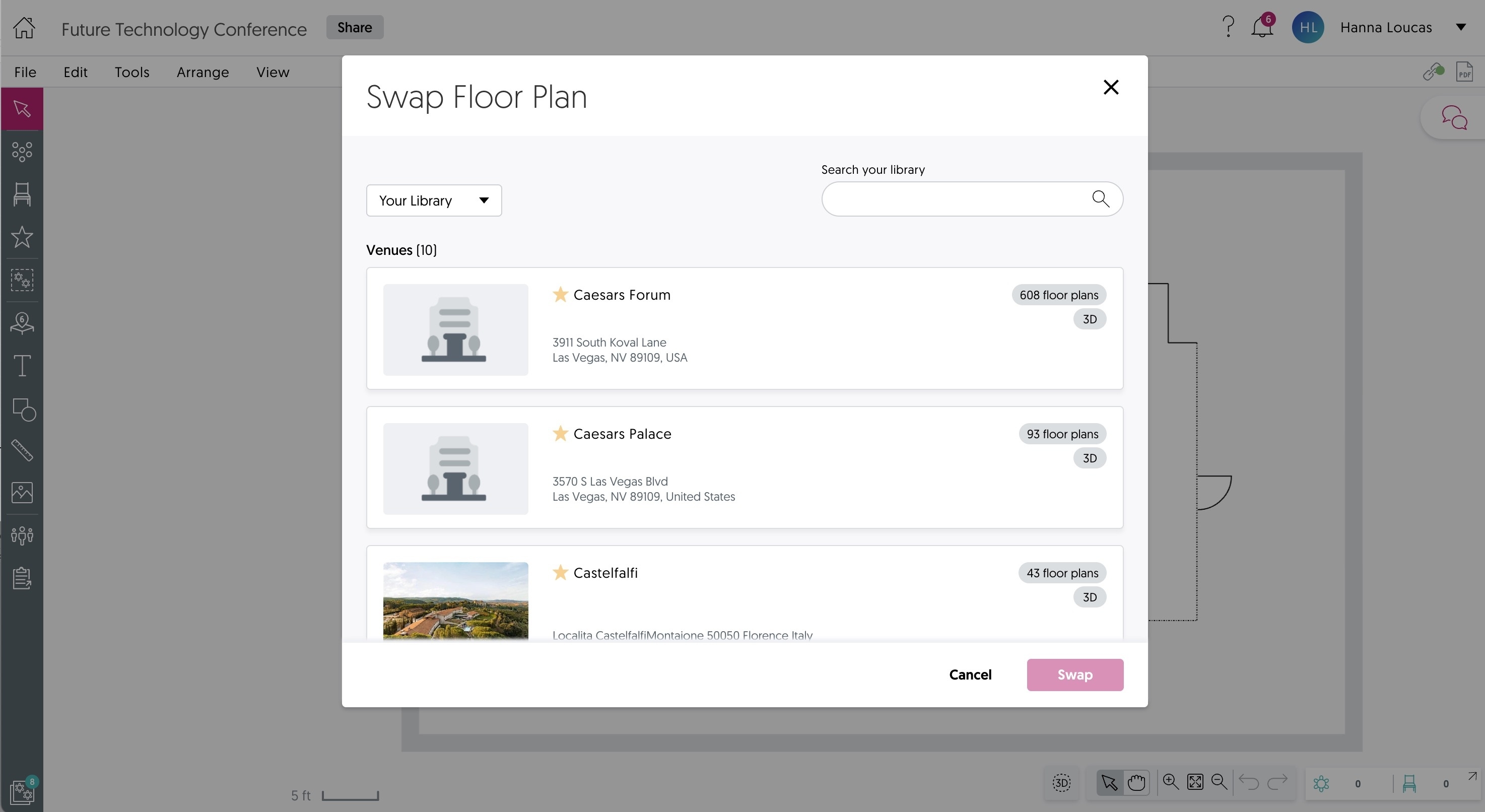Open the comments chat bubble
The height and width of the screenshot is (812, 1485).
(1454, 117)
